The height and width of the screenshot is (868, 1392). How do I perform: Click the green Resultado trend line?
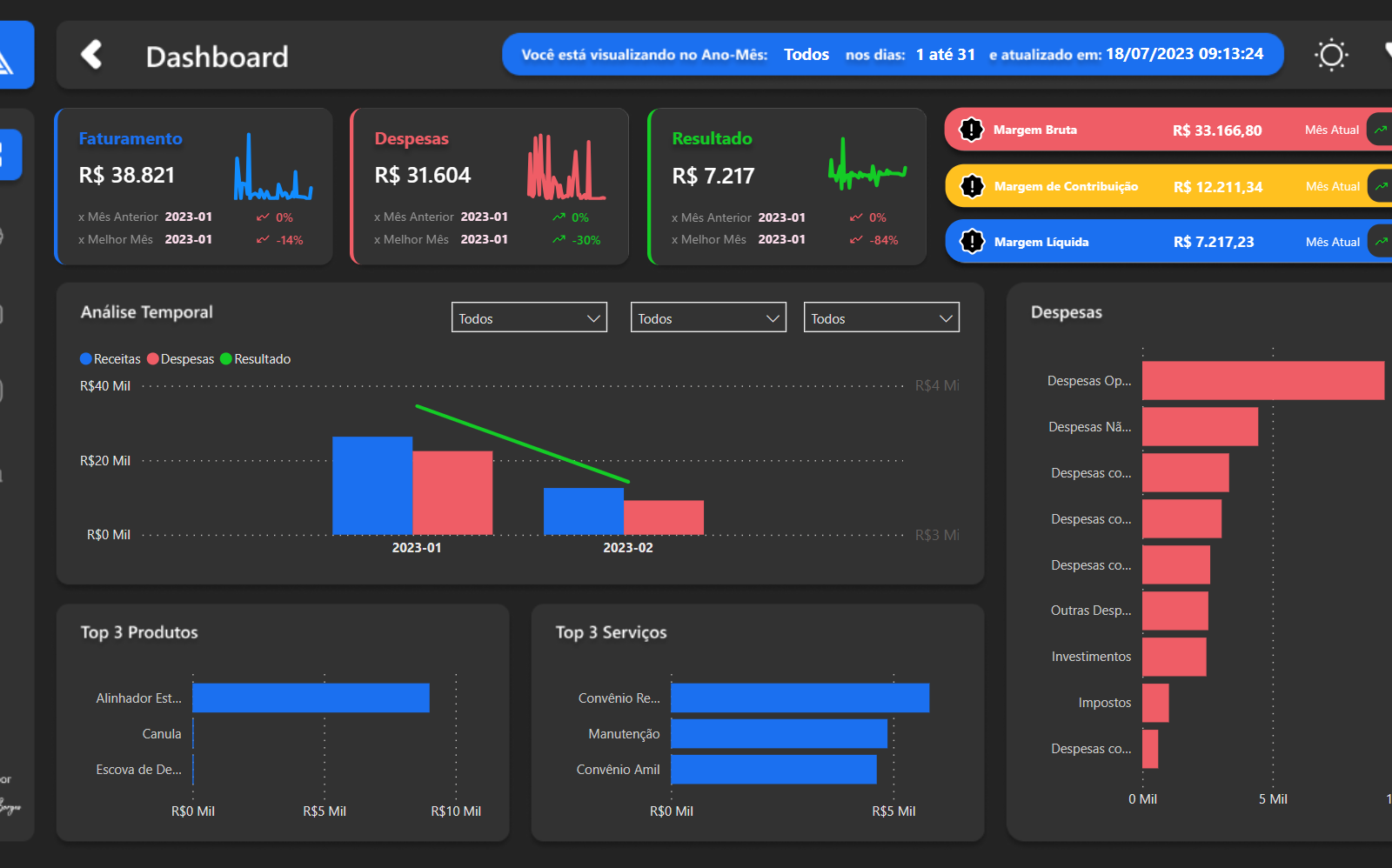pyautogui.click(x=522, y=444)
